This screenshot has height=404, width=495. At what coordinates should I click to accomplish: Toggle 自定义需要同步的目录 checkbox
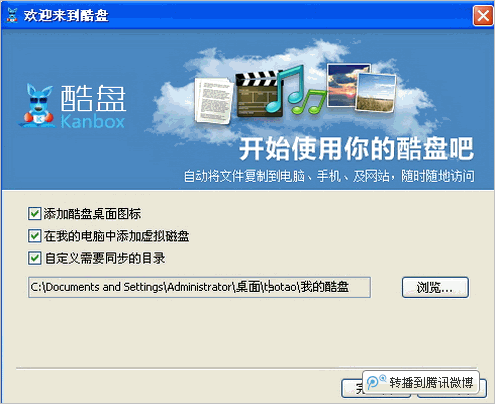tap(35, 258)
